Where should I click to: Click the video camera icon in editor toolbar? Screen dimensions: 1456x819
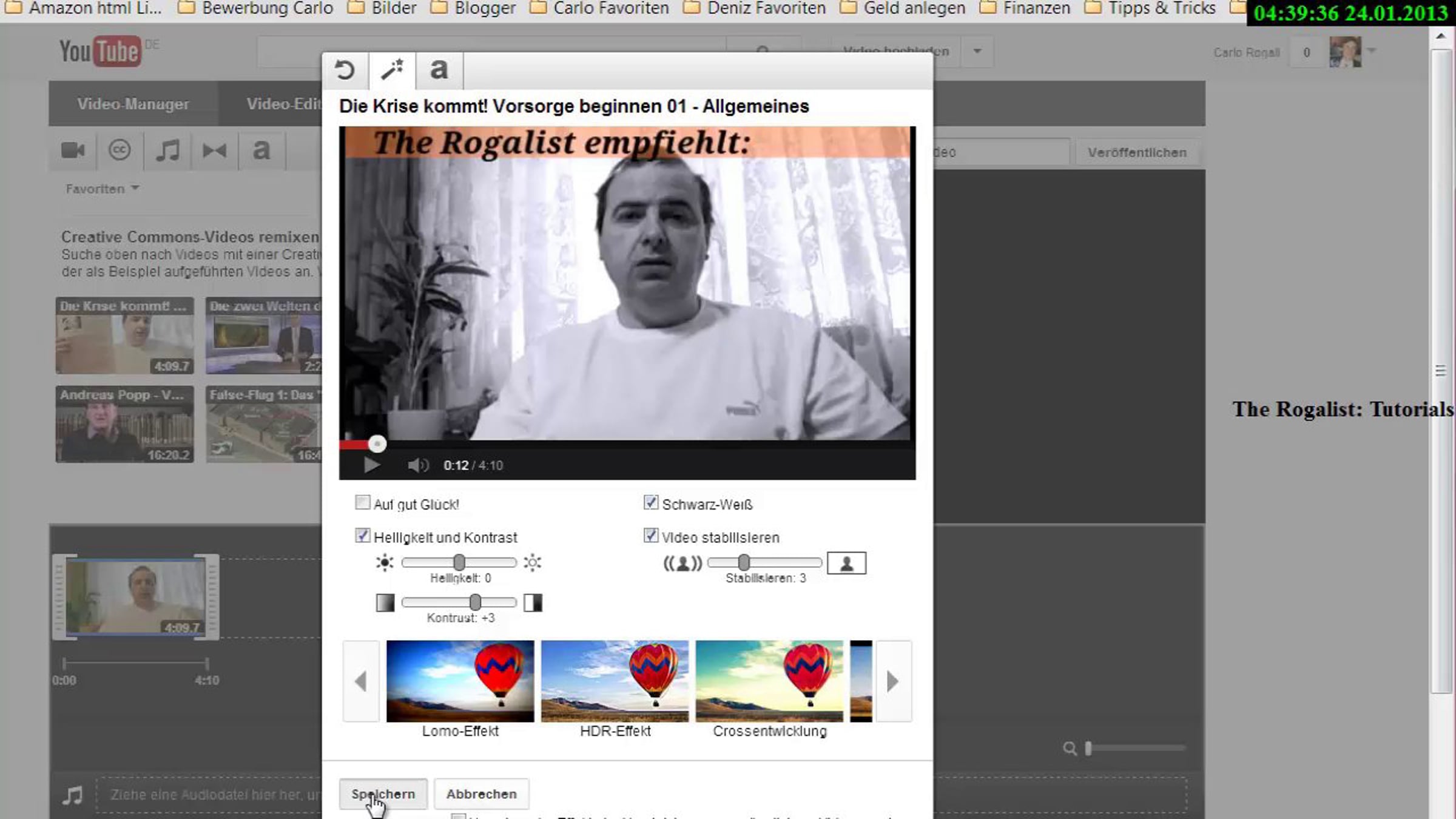73,150
